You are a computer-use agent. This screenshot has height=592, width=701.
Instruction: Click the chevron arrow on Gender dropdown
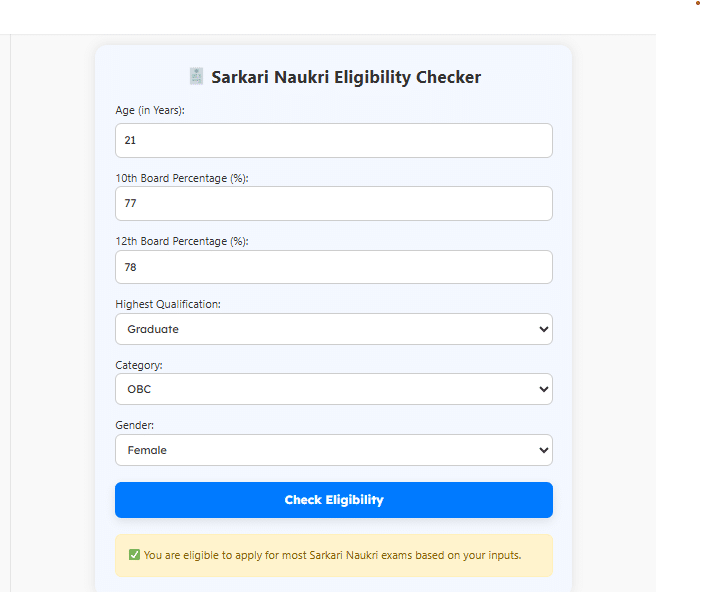tap(544, 450)
